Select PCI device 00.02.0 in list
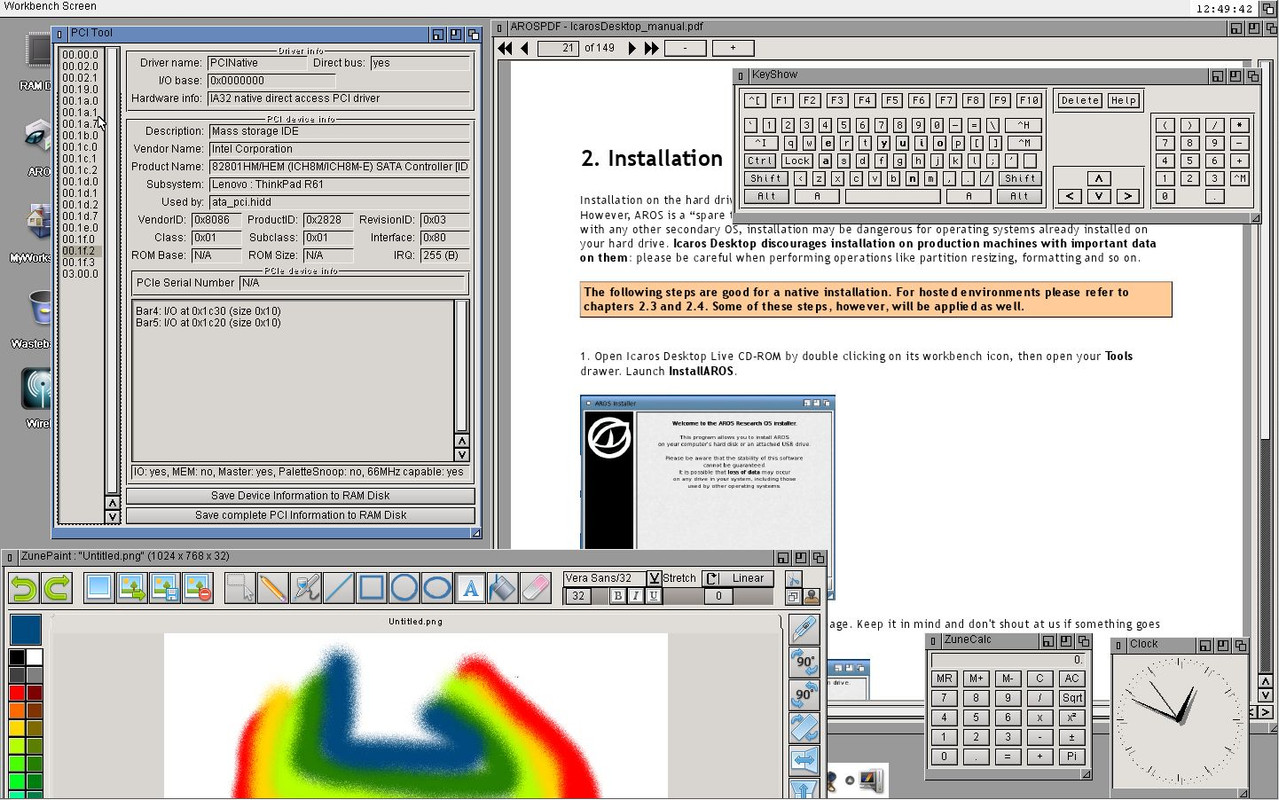1279x800 pixels. pos(81,66)
